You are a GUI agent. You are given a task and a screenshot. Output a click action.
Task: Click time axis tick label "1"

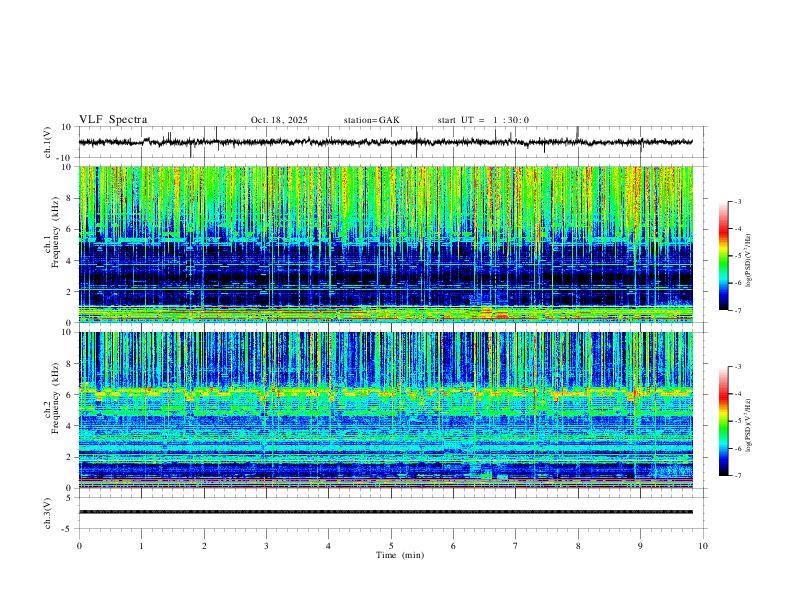(141, 546)
